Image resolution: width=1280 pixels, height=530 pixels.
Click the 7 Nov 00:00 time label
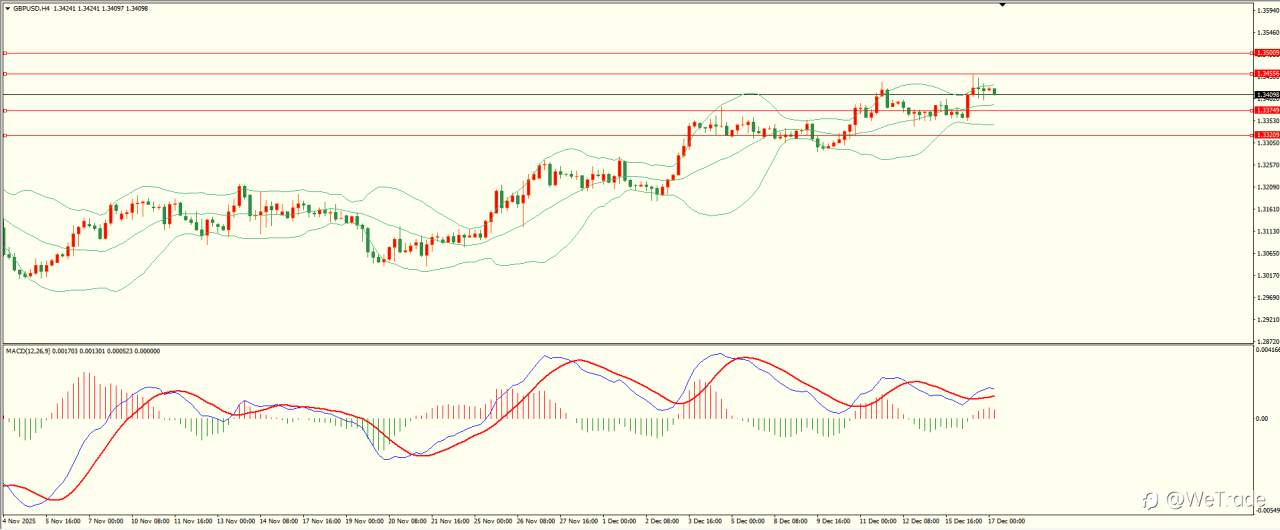(105, 521)
